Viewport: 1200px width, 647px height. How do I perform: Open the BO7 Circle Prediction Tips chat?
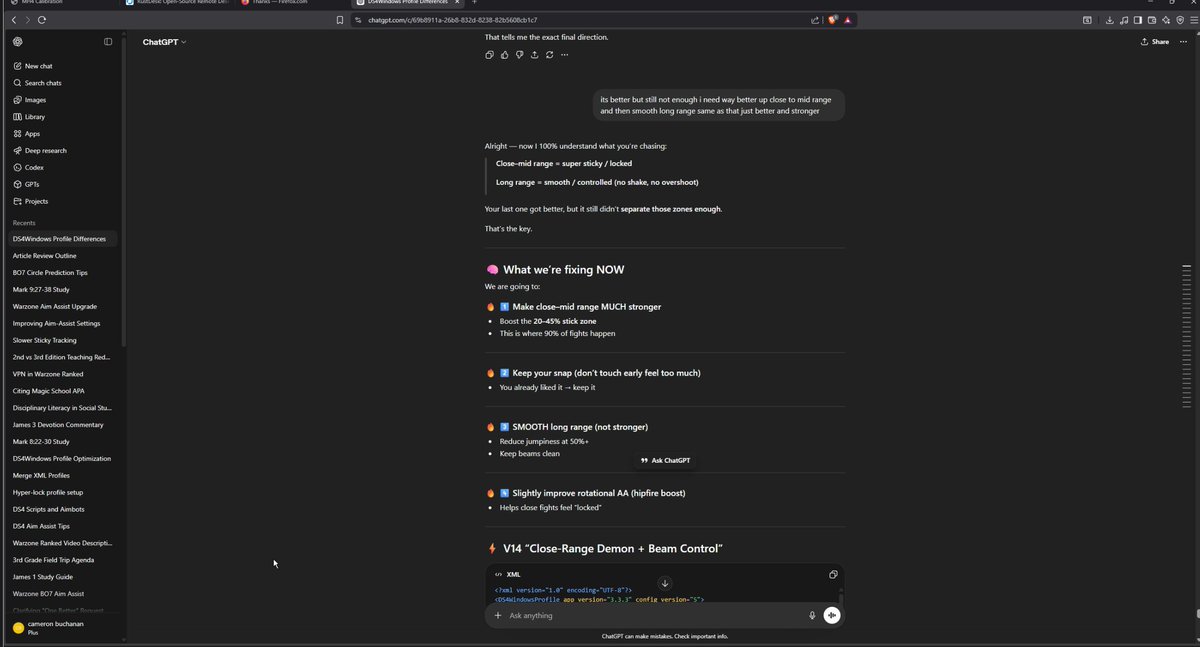click(61, 273)
